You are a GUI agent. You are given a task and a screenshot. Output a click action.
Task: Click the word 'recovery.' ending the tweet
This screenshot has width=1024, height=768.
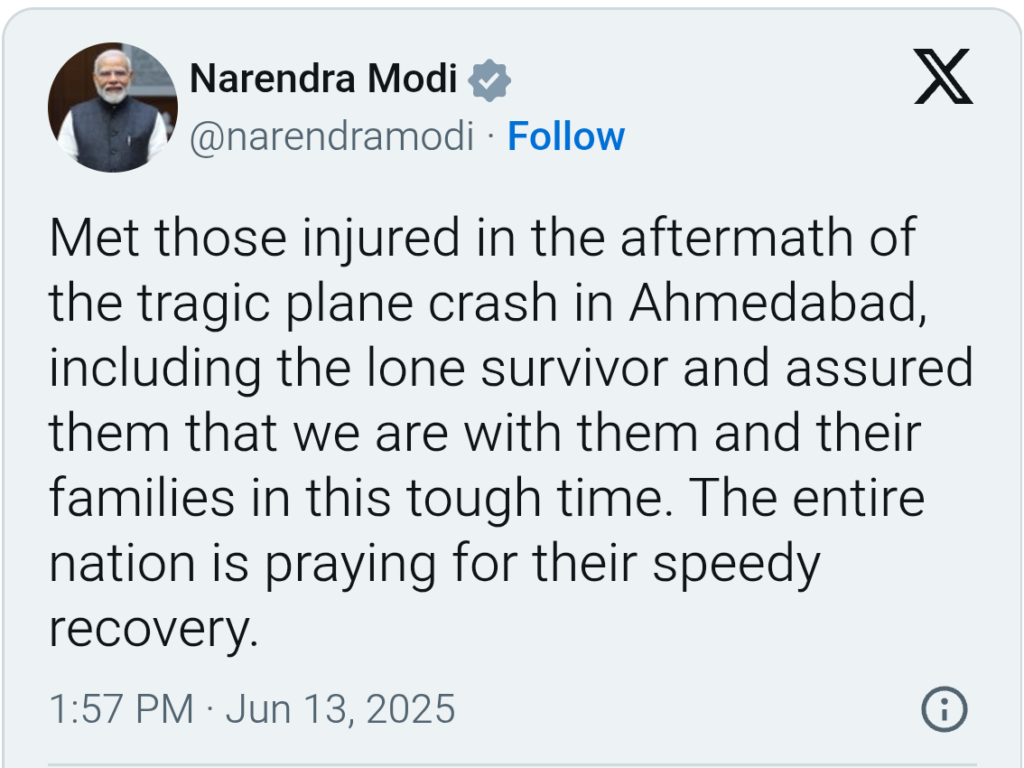point(154,630)
